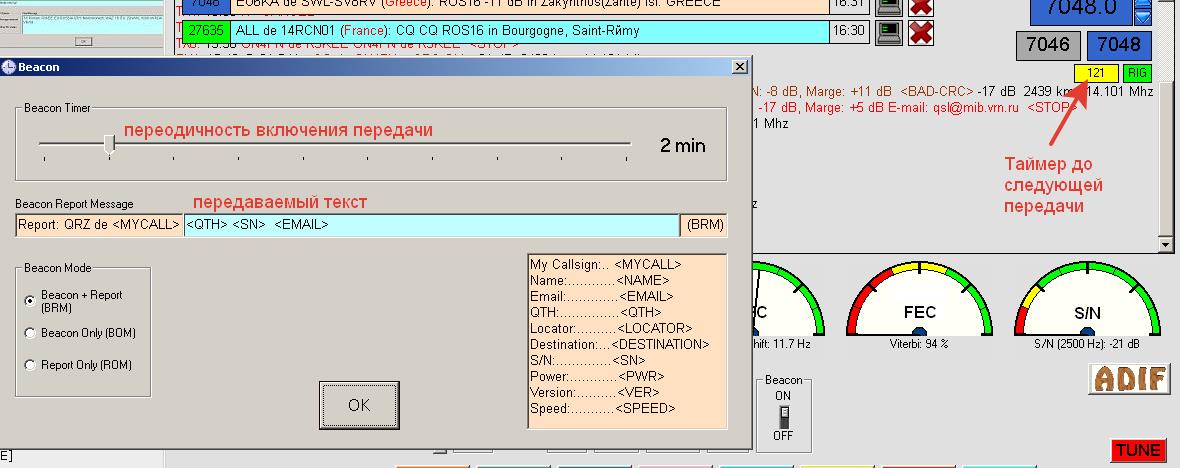This screenshot has width=1180, height=468.
Task: Select Beacon Only (BOM) mode
Action: tap(31, 333)
